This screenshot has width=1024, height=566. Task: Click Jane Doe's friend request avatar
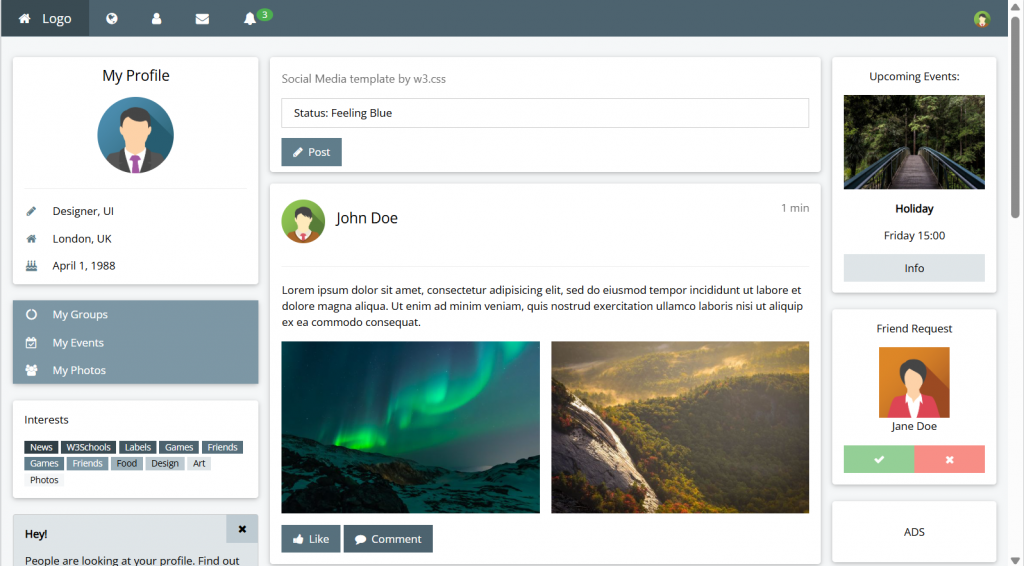[914, 383]
